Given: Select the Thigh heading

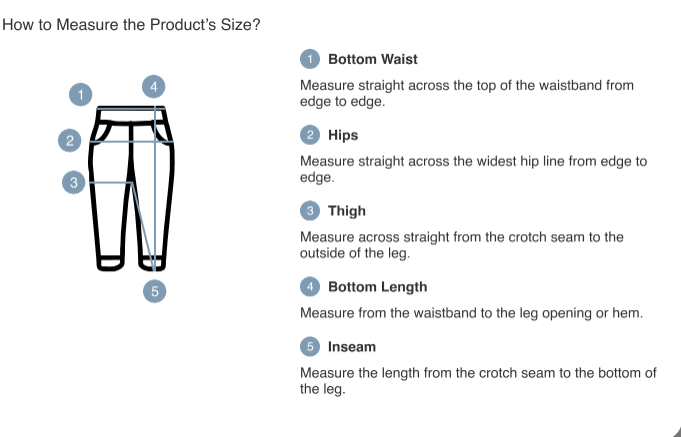Looking at the screenshot, I should pos(347,211).
